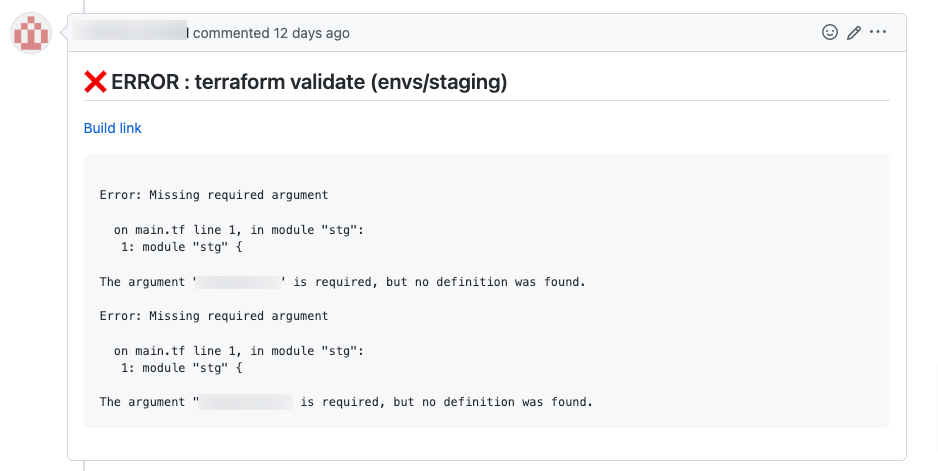The height and width of the screenshot is (471, 938).
Task: Click first "is required, but no definition" text
Action: [400, 282]
